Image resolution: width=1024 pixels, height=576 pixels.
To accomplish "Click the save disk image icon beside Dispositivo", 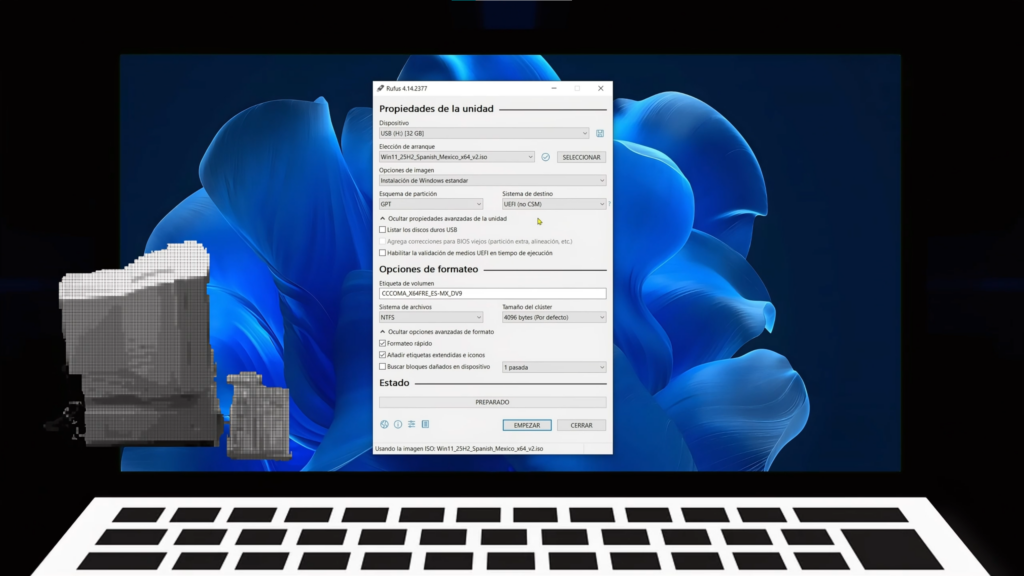I will 600,133.
